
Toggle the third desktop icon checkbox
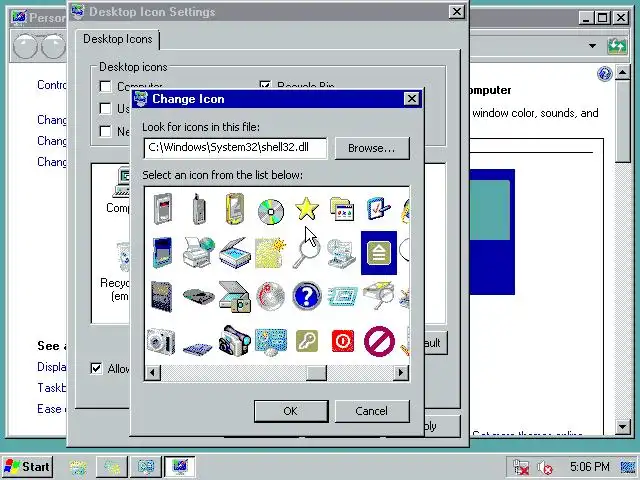pyautogui.click(x=105, y=131)
